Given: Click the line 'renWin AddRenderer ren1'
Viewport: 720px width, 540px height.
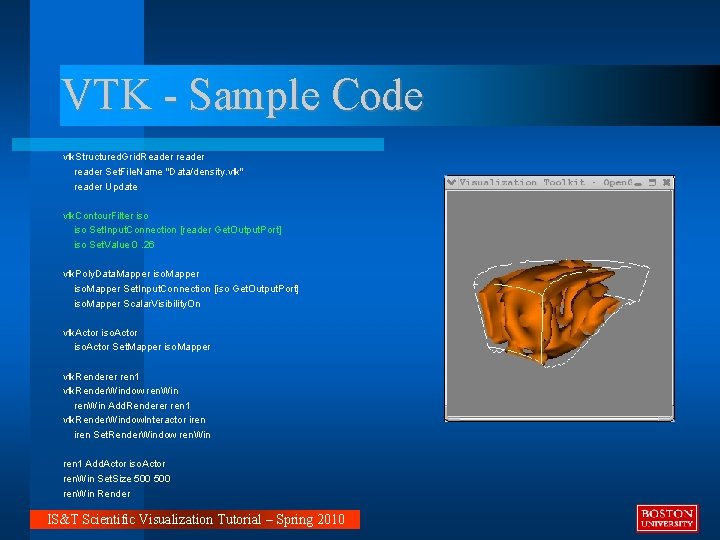Looking at the screenshot, I should [x=132, y=405].
